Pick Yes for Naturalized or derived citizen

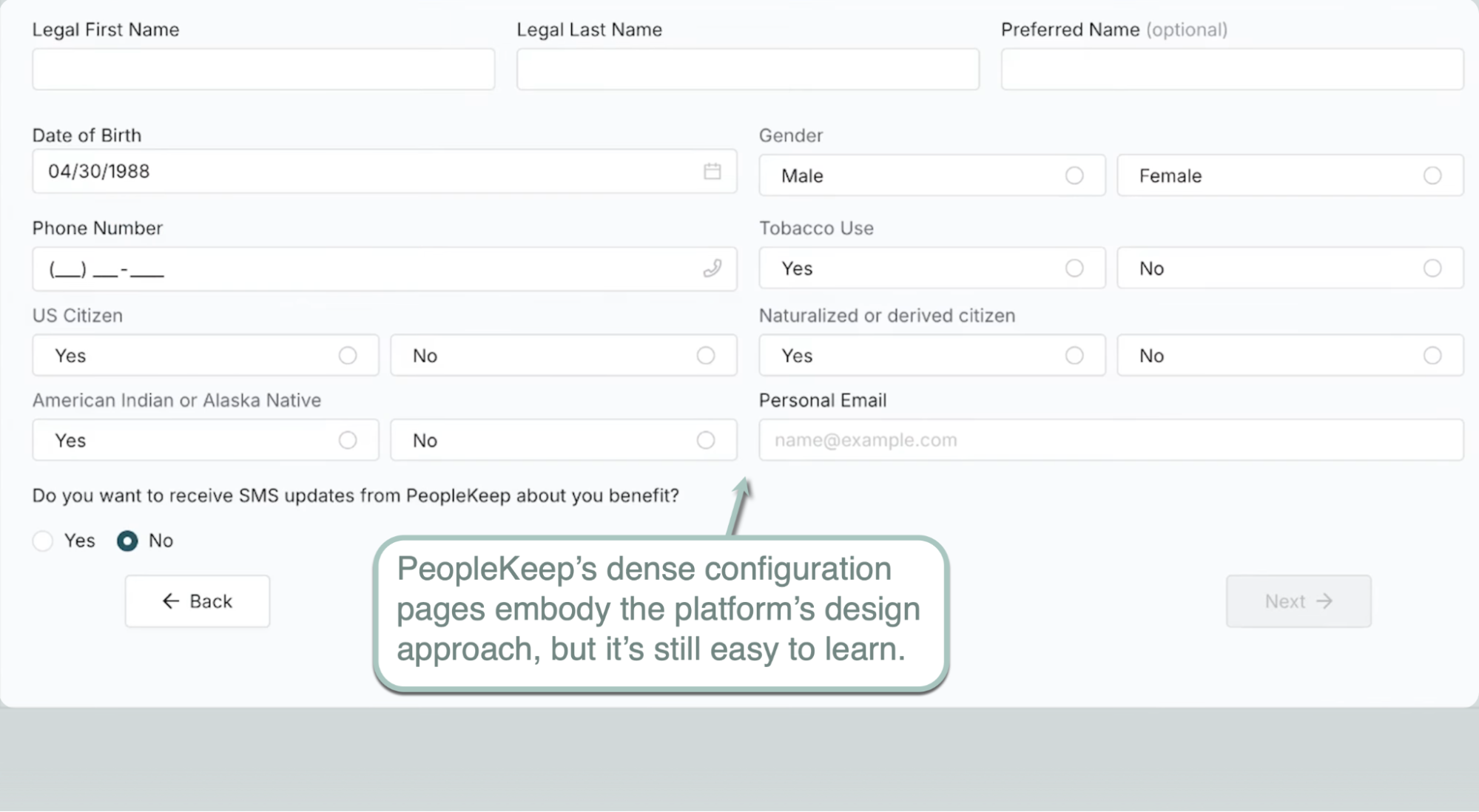point(1074,356)
